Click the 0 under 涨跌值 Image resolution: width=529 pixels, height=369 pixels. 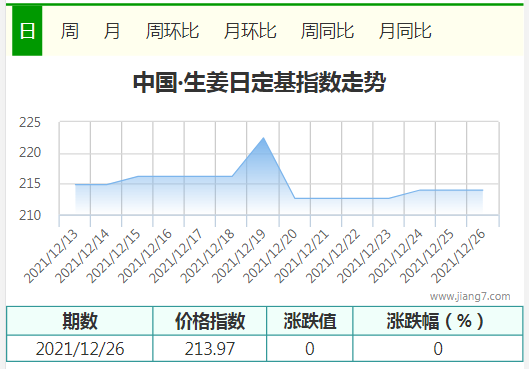(x=310, y=348)
